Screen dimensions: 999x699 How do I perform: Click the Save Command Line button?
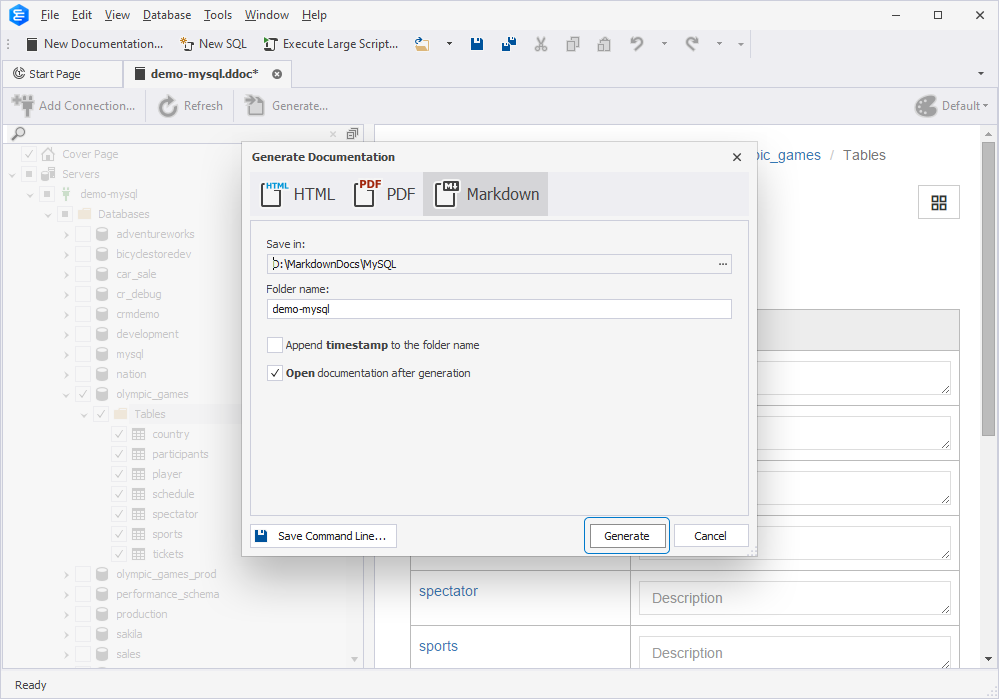(323, 536)
